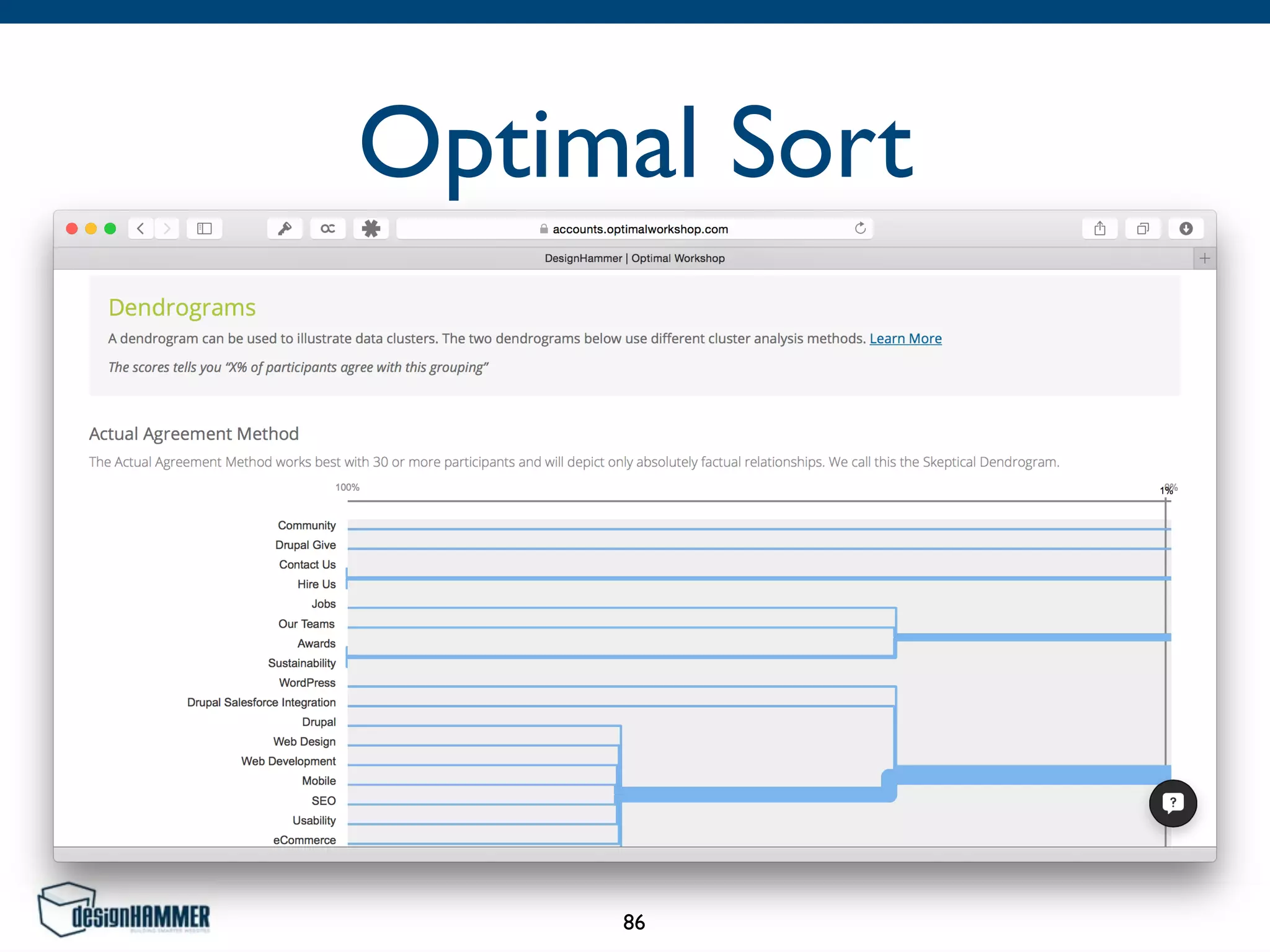This screenshot has height=952, width=1270.
Task: Click the puzzle-piece extension icon
Action: click(371, 229)
